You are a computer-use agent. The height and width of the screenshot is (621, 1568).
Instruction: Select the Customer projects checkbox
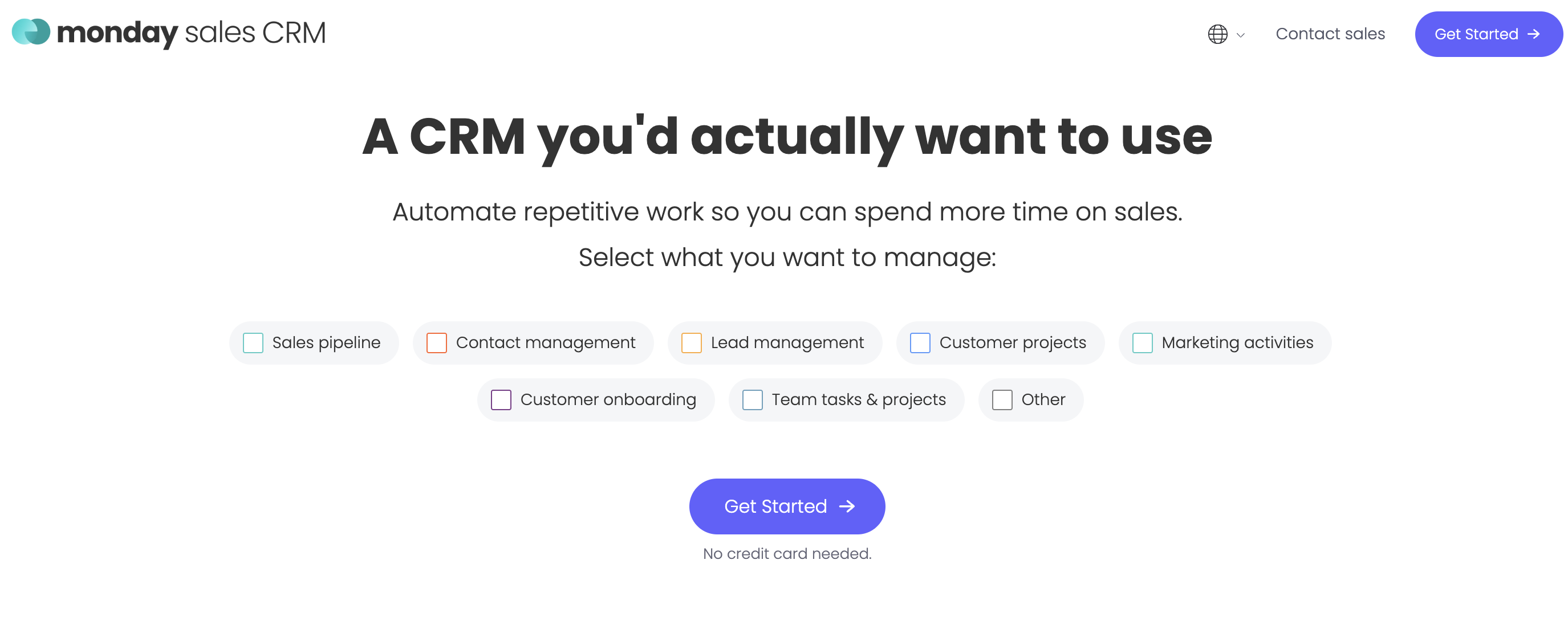(920, 343)
